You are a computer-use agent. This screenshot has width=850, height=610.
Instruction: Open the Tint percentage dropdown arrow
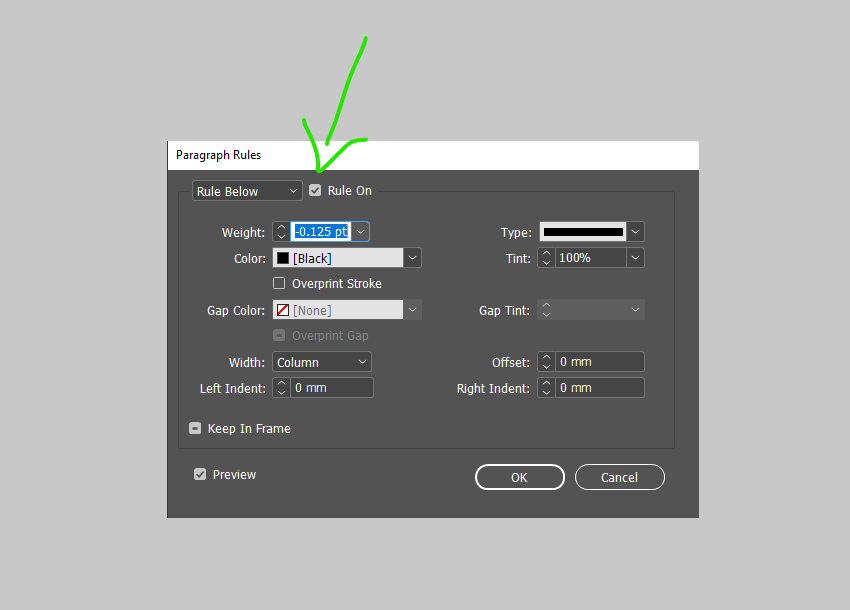point(635,258)
